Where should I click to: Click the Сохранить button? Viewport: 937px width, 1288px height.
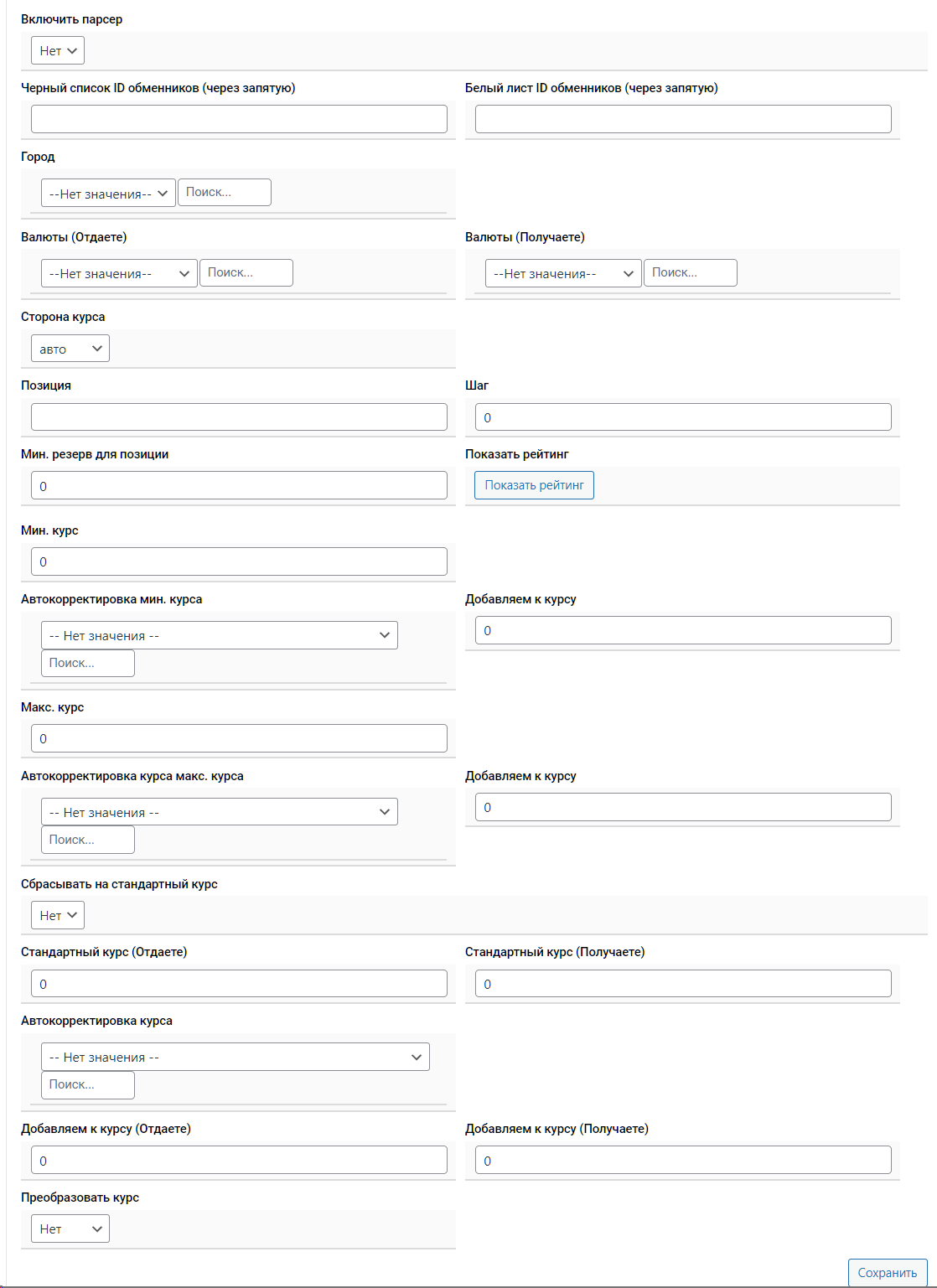tap(888, 1272)
